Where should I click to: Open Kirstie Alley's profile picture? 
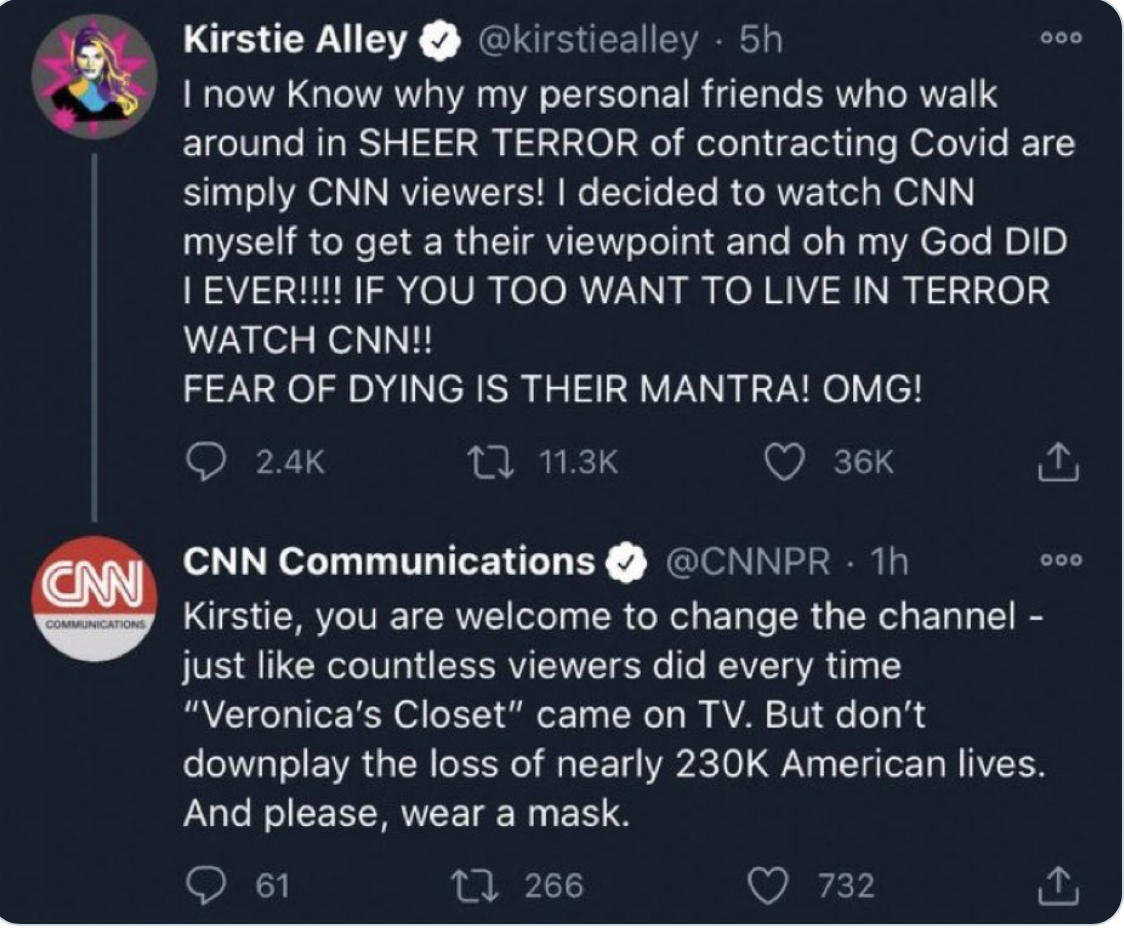(94, 75)
